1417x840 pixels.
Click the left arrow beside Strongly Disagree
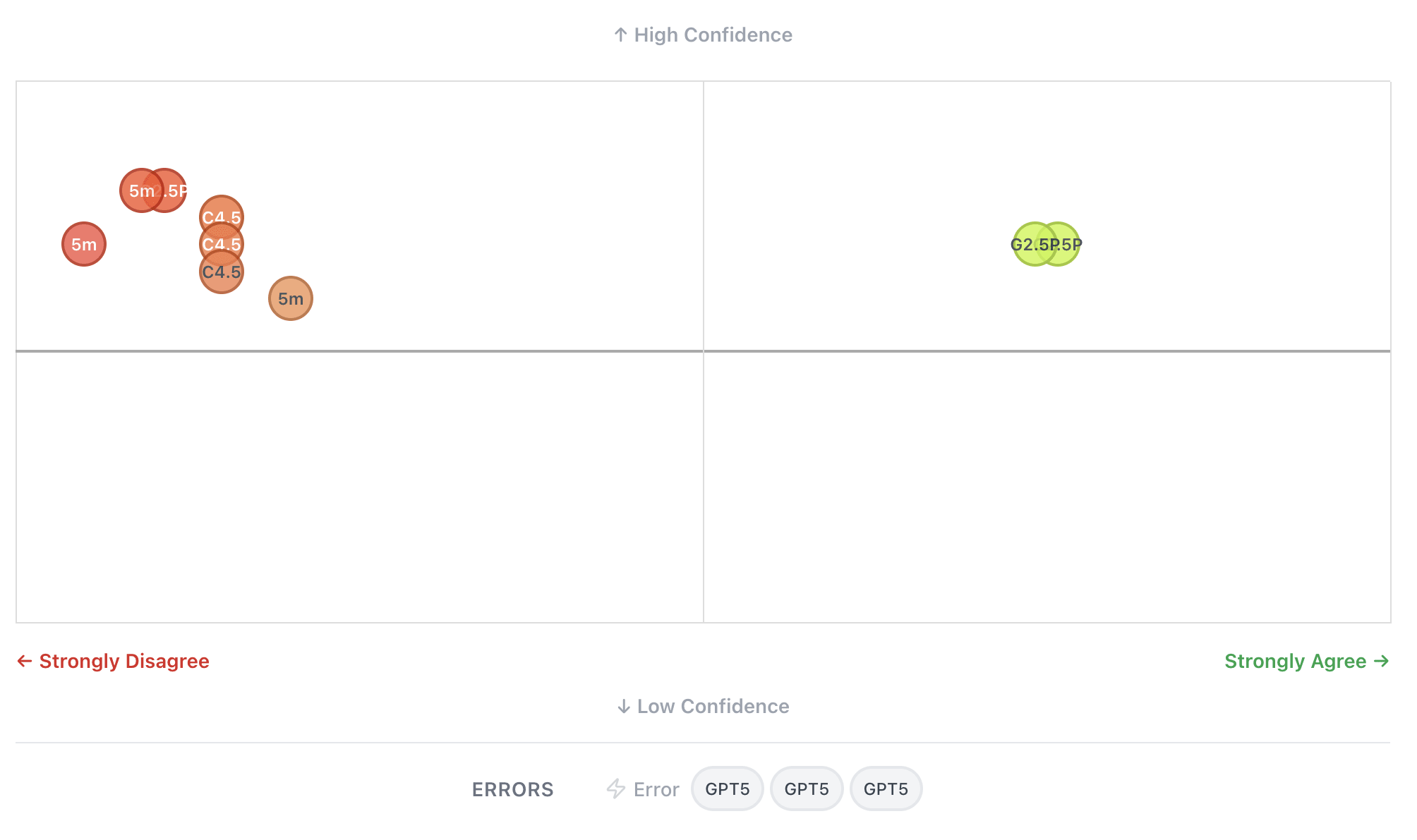pyautogui.click(x=25, y=661)
